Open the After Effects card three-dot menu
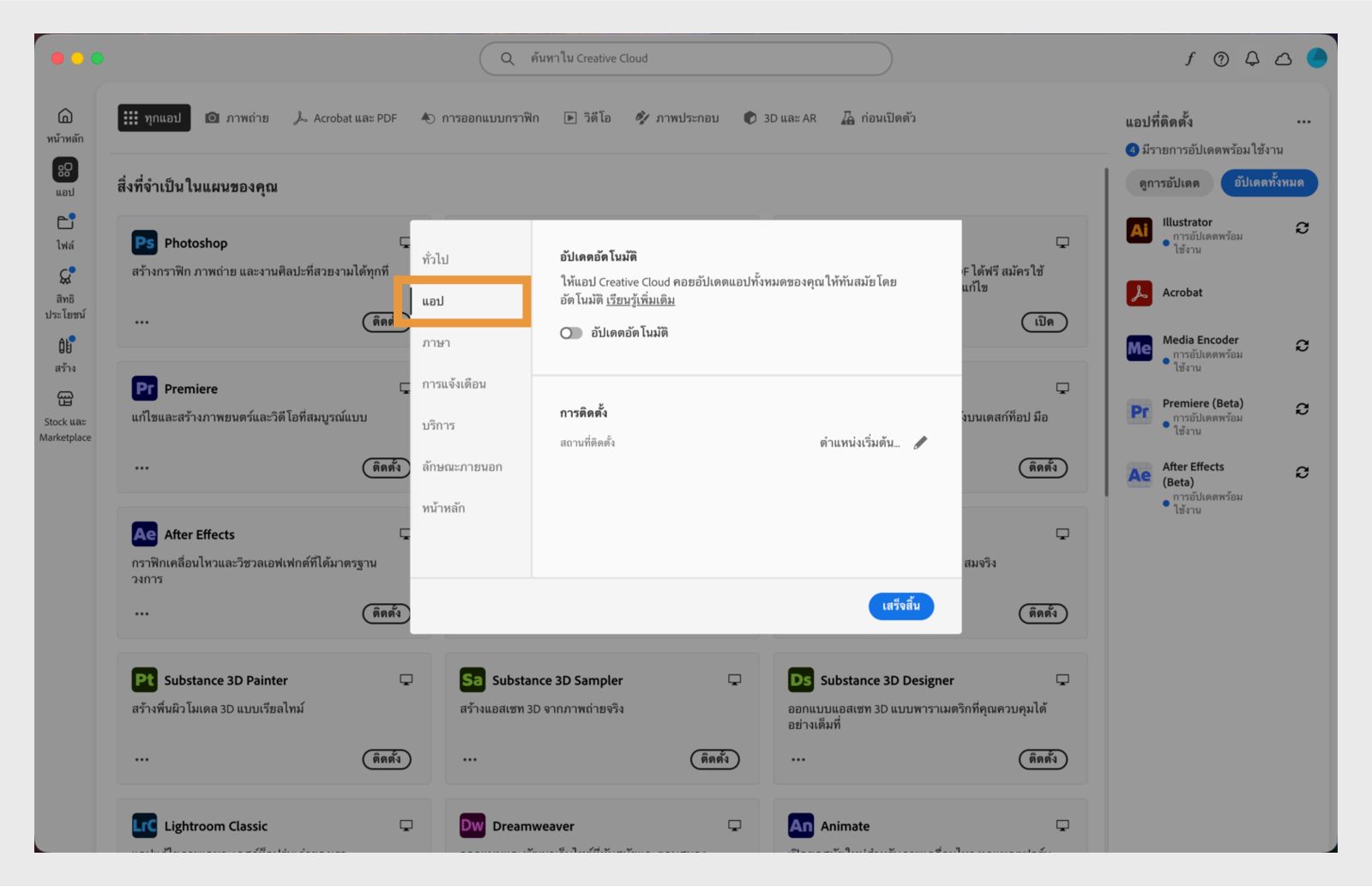Image resolution: width=1372 pixels, height=887 pixels. pos(141,614)
